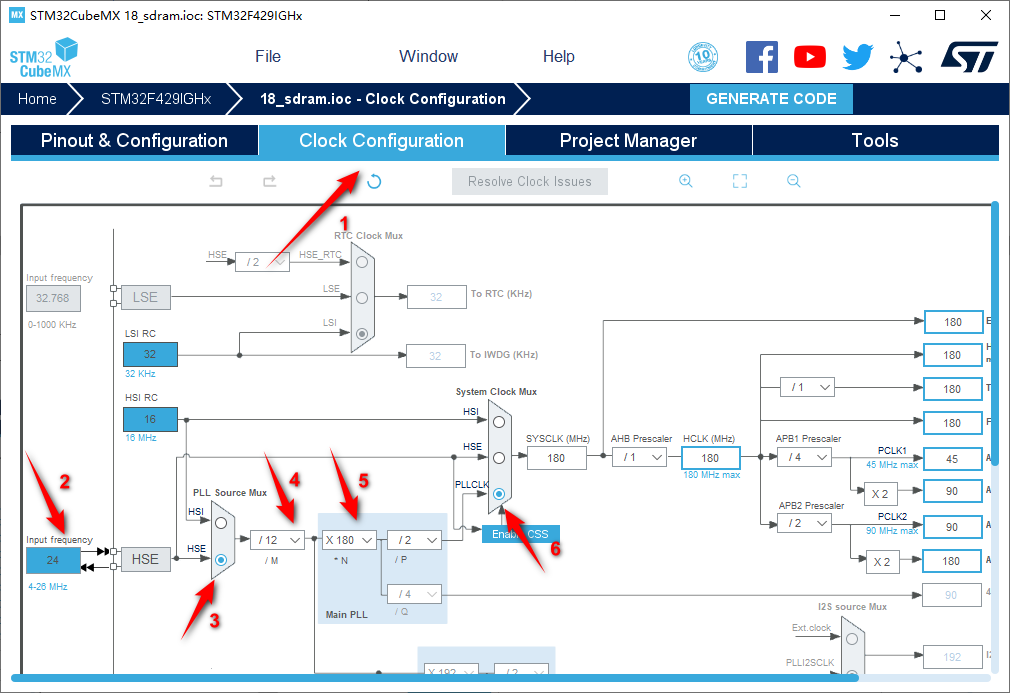Screen dimensions: 1010x693
Task: Open the PLL multiplier N dropdown
Action: [x=349, y=539]
